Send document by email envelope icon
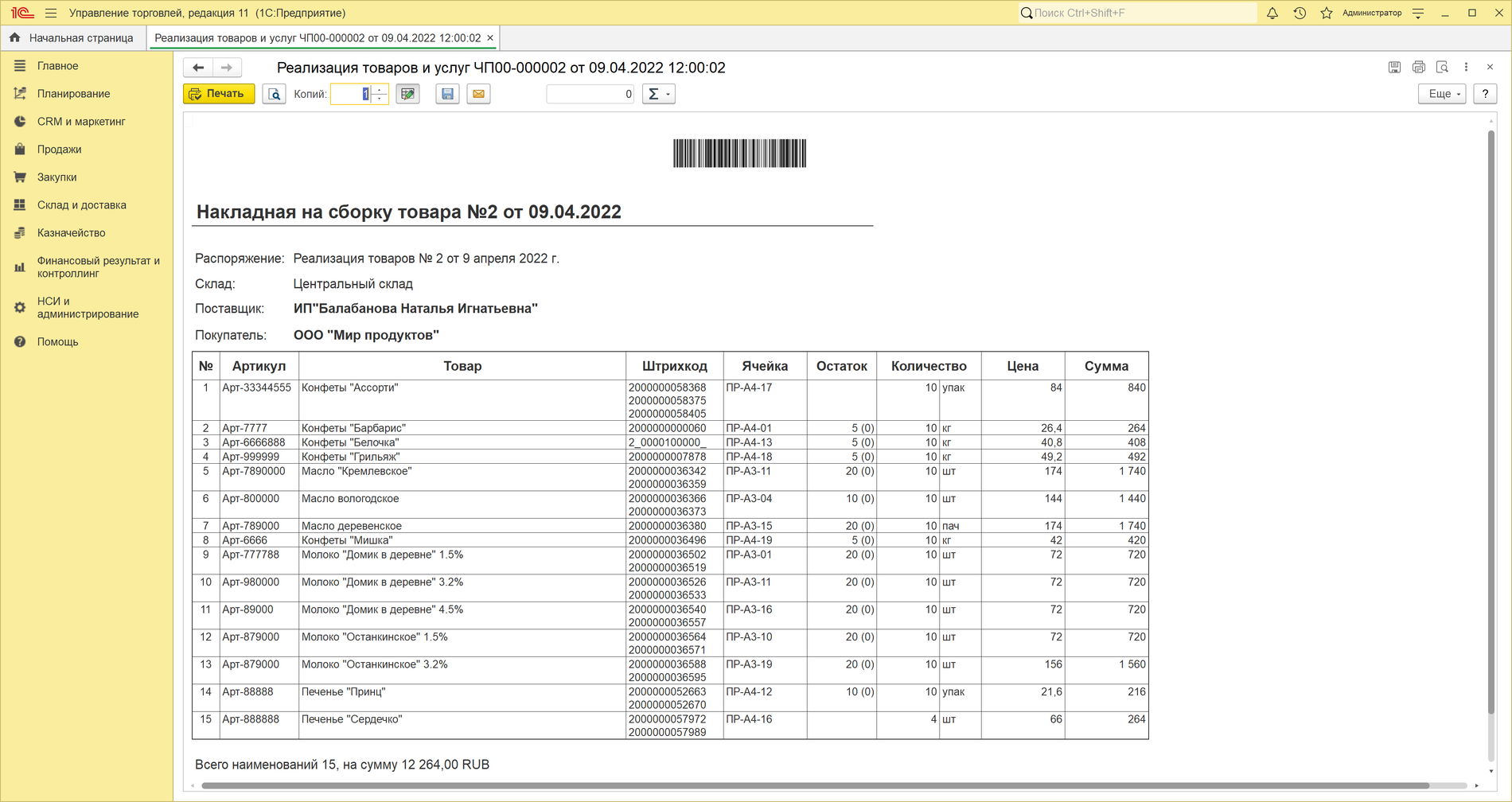This screenshot has width=1512, height=802. (x=478, y=94)
